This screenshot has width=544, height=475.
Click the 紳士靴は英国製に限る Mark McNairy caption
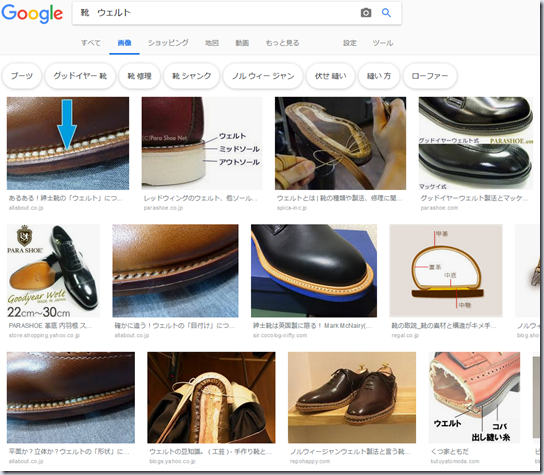tap(312, 326)
